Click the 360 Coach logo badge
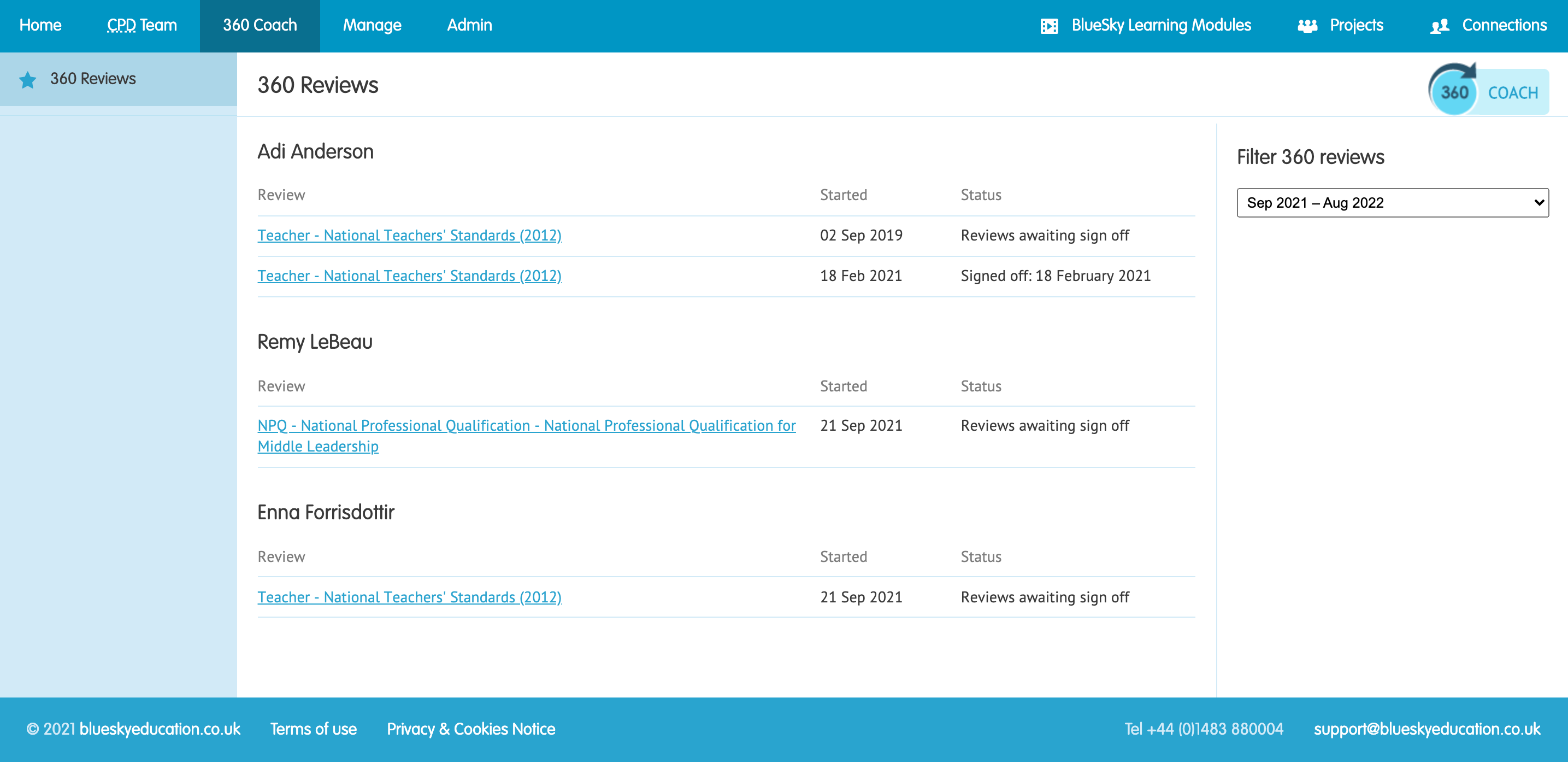The height and width of the screenshot is (762, 1568). [x=1488, y=91]
